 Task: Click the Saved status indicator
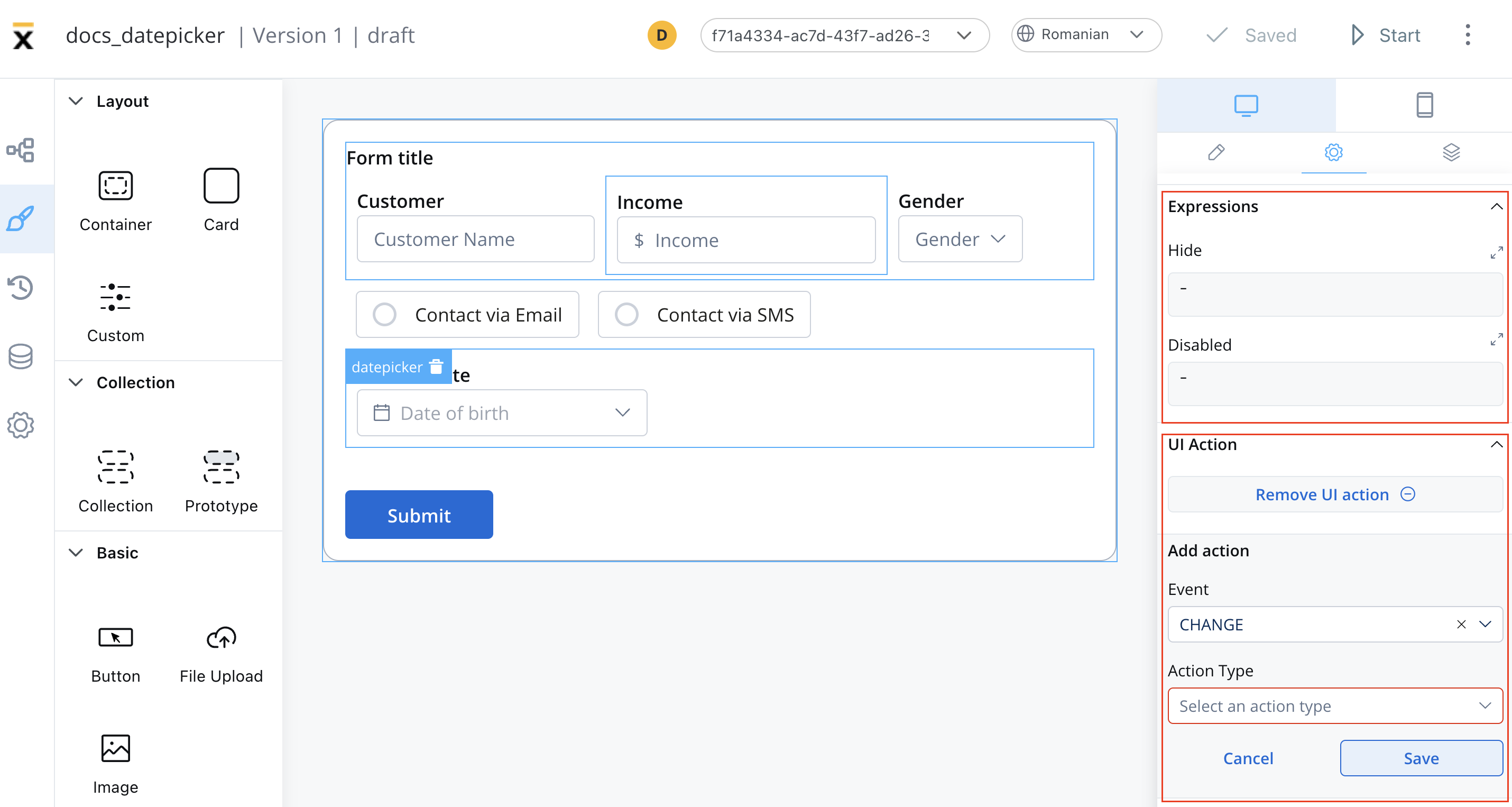pos(1251,35)
